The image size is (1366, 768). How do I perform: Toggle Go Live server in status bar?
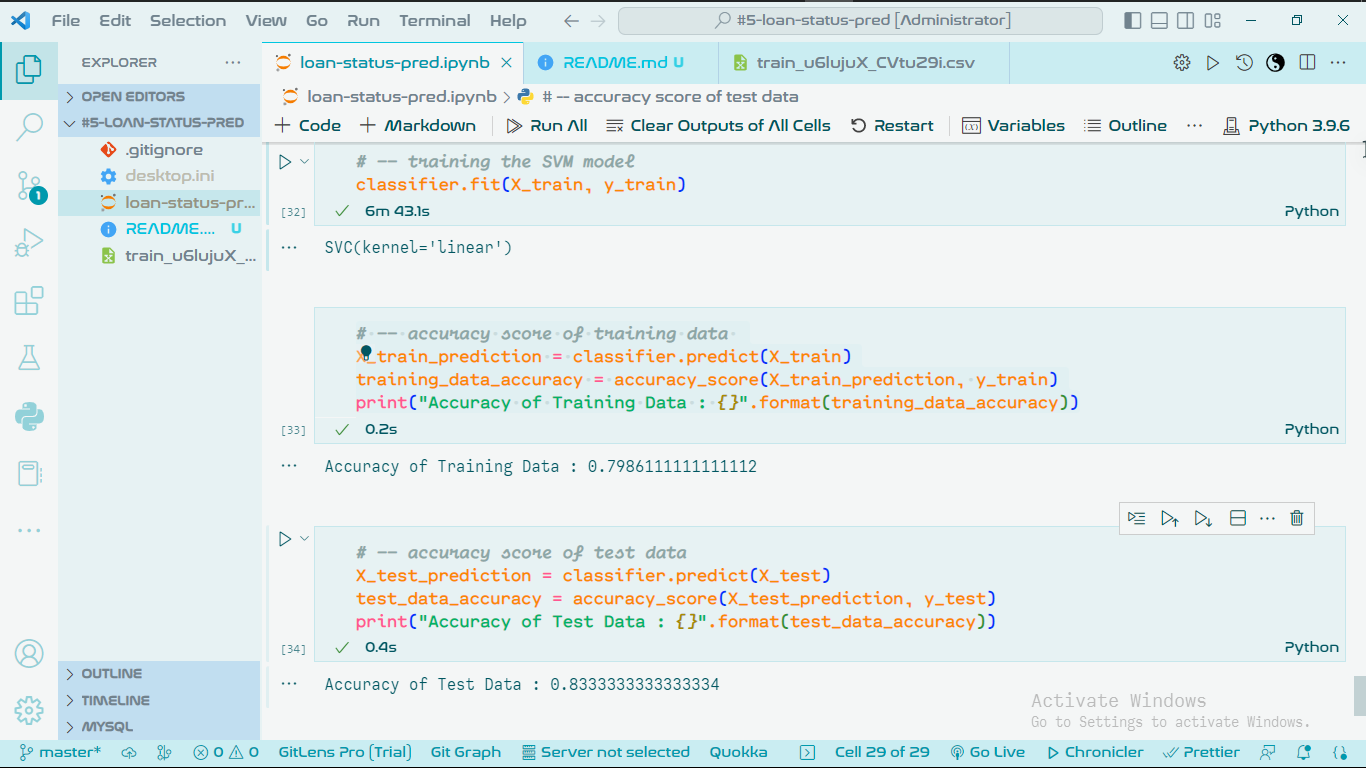(987, 752)
